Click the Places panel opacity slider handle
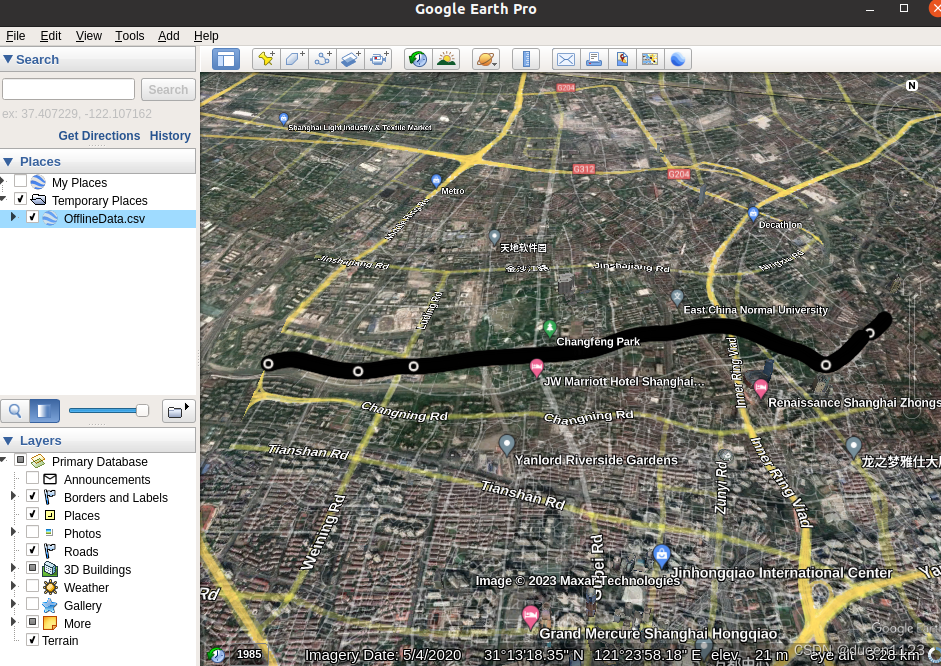941x666 pixels. point(142,410)
